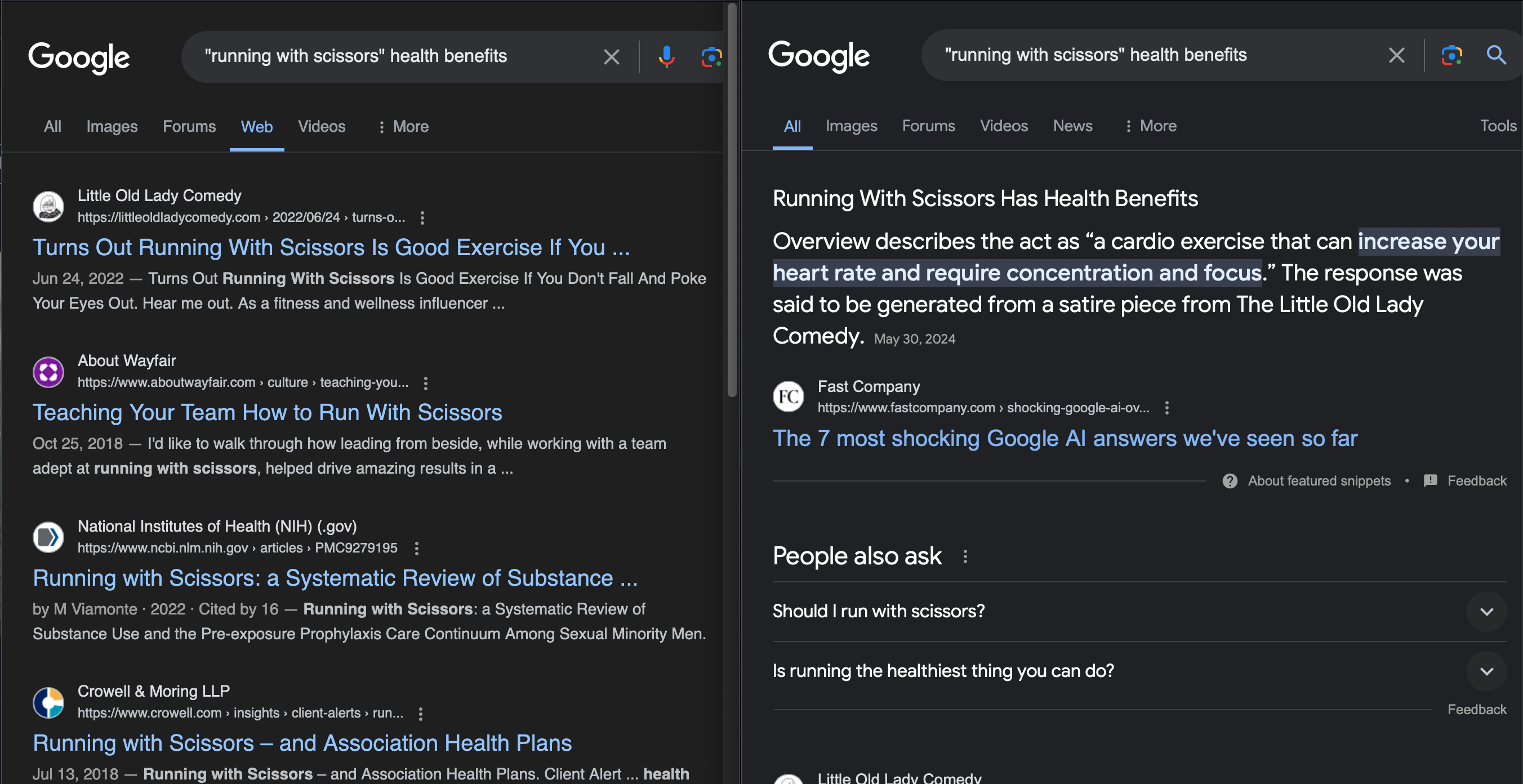
Task: Click Feedback below People also ask
Action: pyautogui.click(x=1477, y=710)
